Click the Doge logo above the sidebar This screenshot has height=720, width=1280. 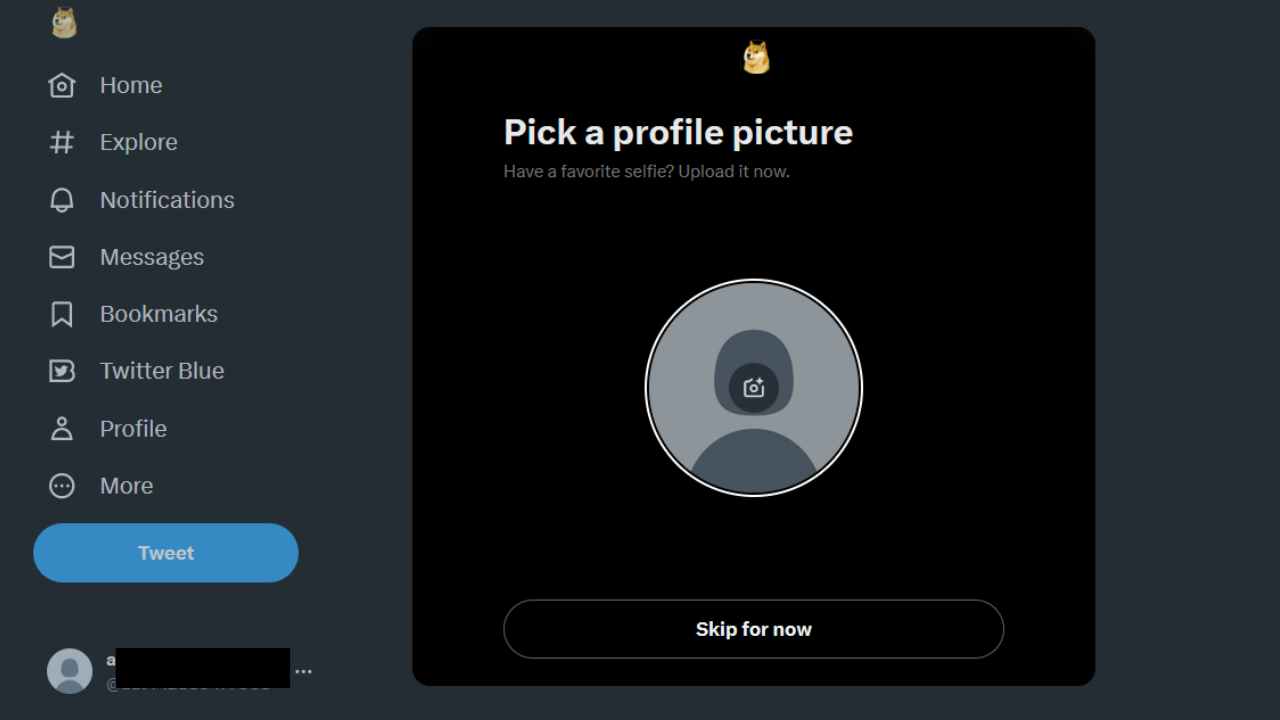(64, 23)
